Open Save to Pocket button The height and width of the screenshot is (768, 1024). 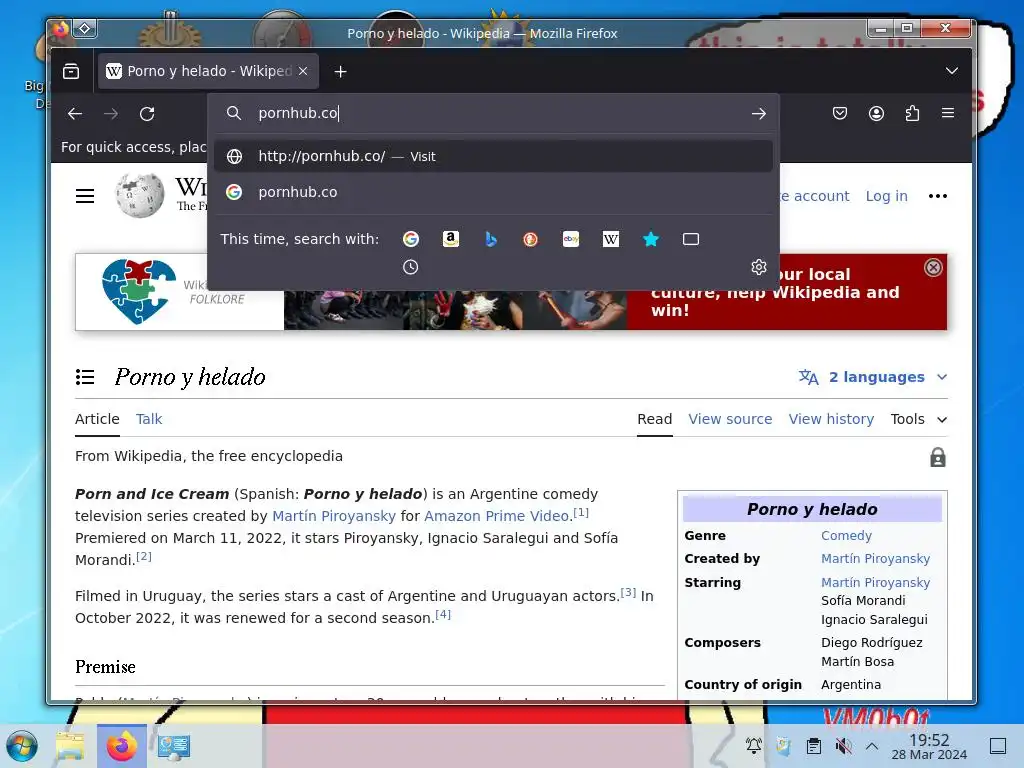tap(840, 114)
